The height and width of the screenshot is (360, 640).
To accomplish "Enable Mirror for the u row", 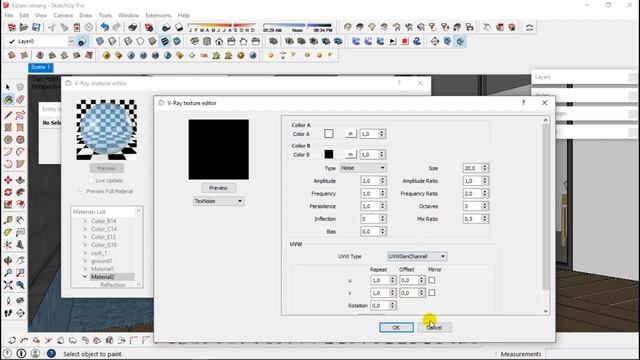I will pyautogui.click(x=432, y=280).
